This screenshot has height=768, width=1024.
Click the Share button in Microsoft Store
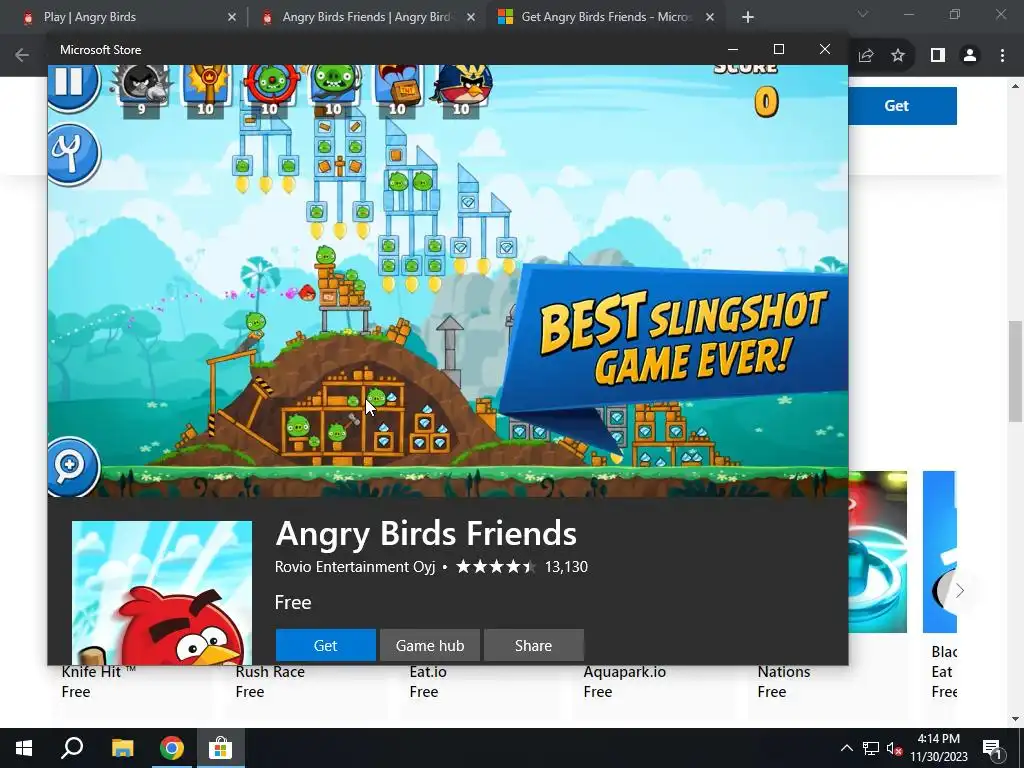tap(534, 645)
